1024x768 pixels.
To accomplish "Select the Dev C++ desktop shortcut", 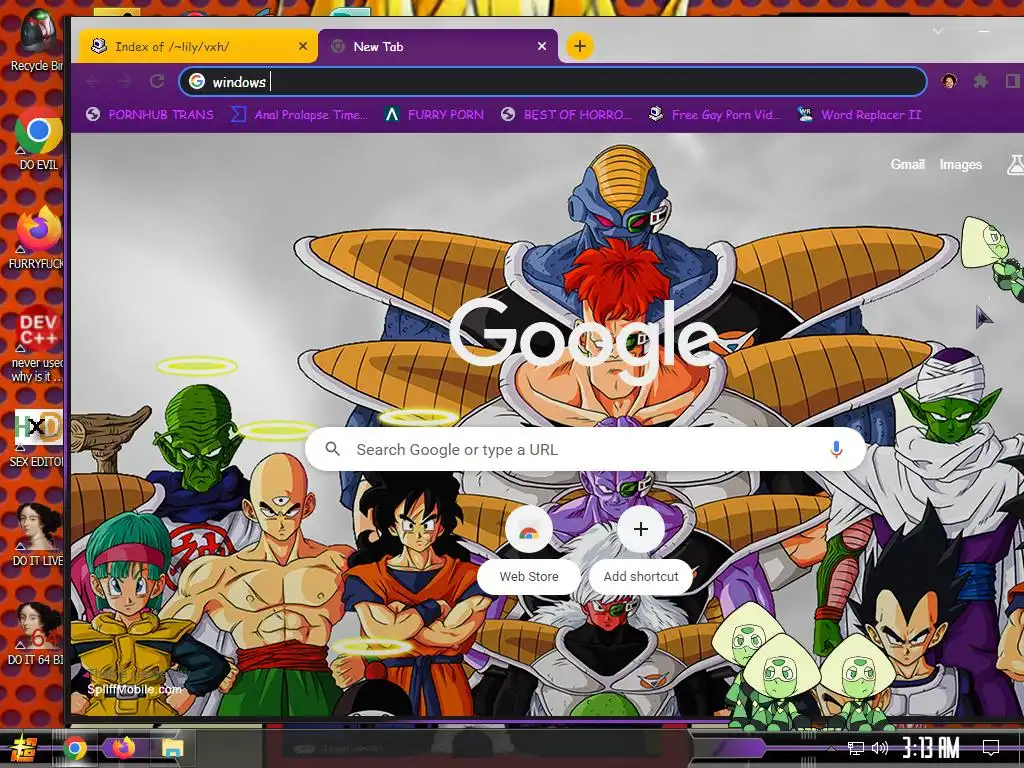I will click(x=37, y=344).
